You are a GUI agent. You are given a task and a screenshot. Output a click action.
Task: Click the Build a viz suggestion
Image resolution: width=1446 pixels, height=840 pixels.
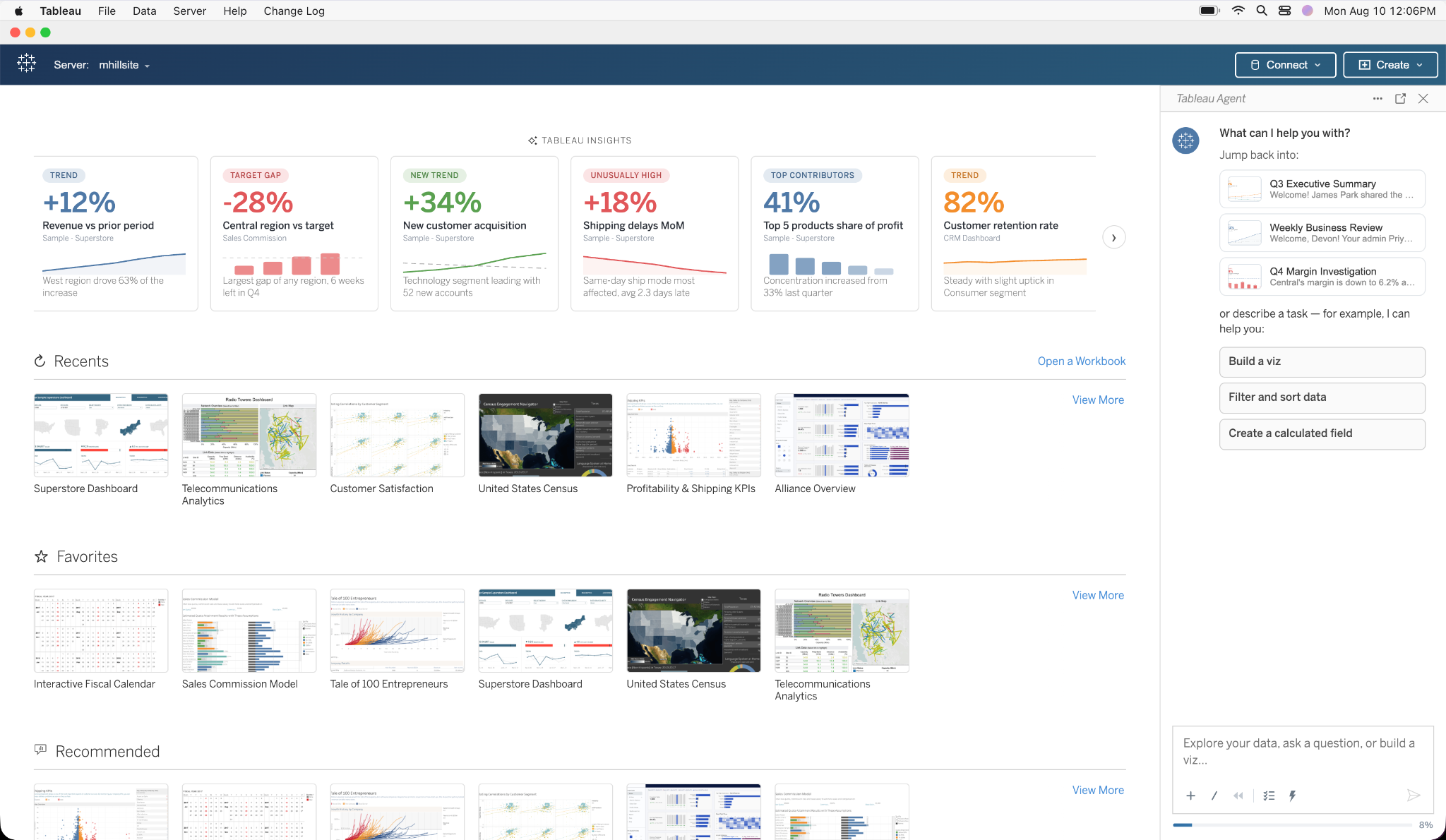tap(1322, 361)
